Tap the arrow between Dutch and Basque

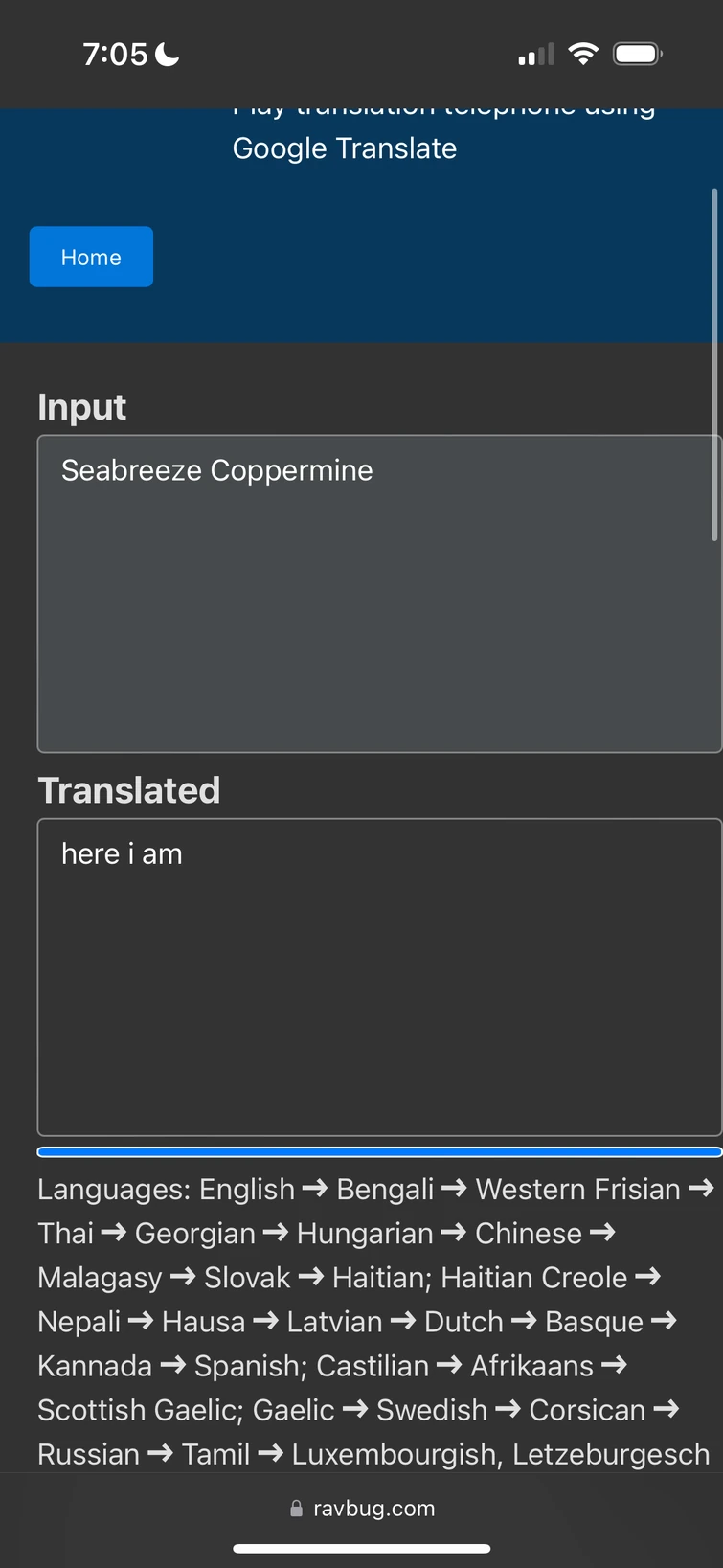click(x=523, y=1321)
